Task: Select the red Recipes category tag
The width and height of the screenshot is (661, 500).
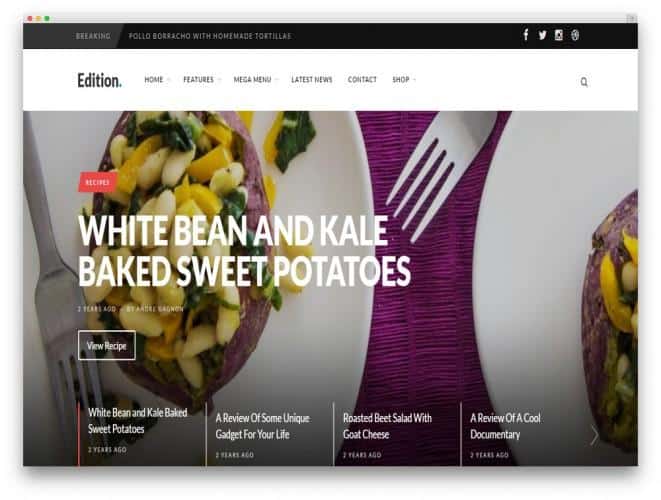Action: [x=97, y=183]
